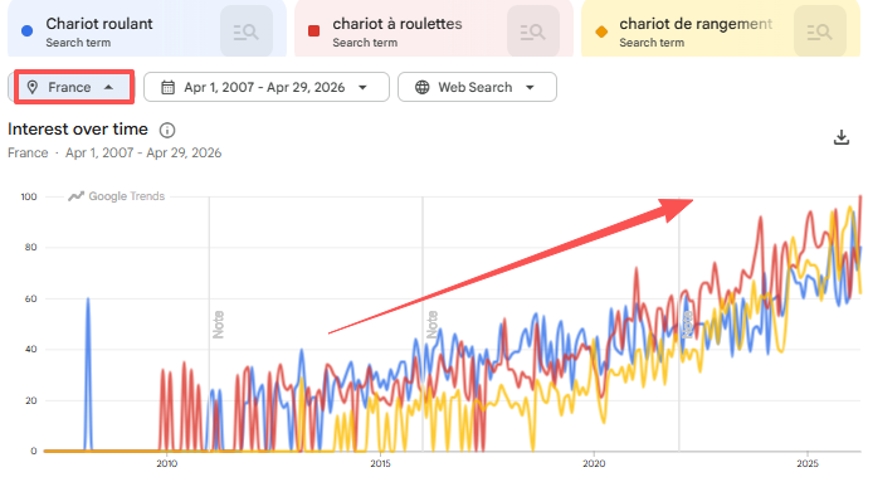This screenshot has width=869, height=482.
Task: Select the blue Chariot roulant color dot
Action: tap(27, 31)
